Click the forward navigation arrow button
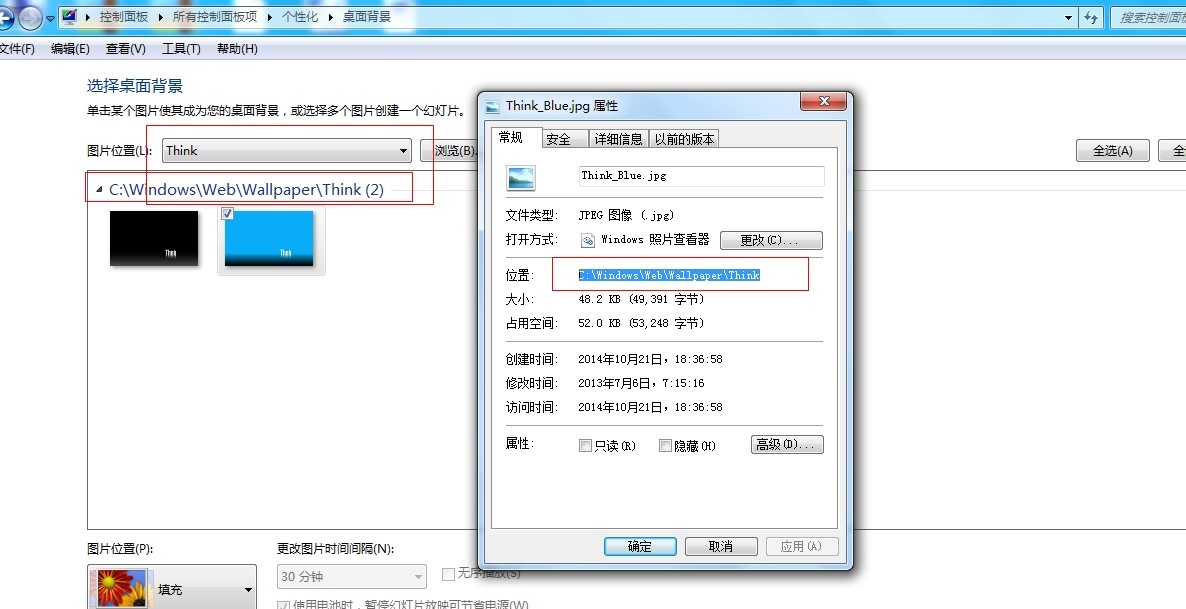 point(30,18)
